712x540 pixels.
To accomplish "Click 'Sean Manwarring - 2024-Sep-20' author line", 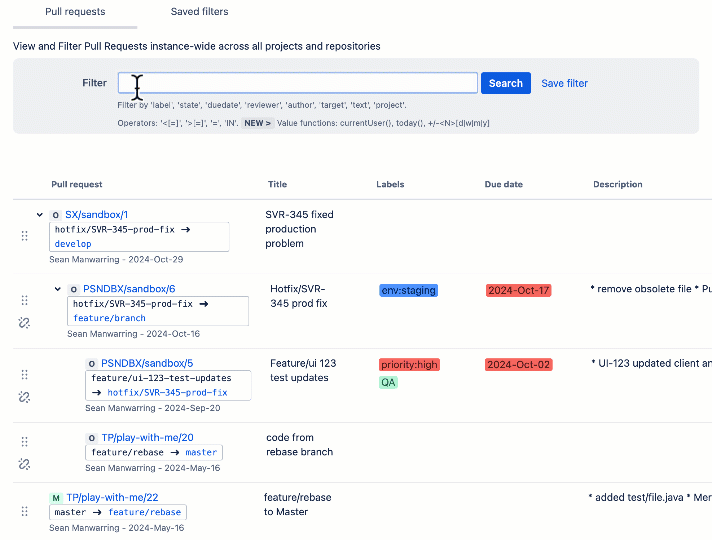I will click(153, 408).
